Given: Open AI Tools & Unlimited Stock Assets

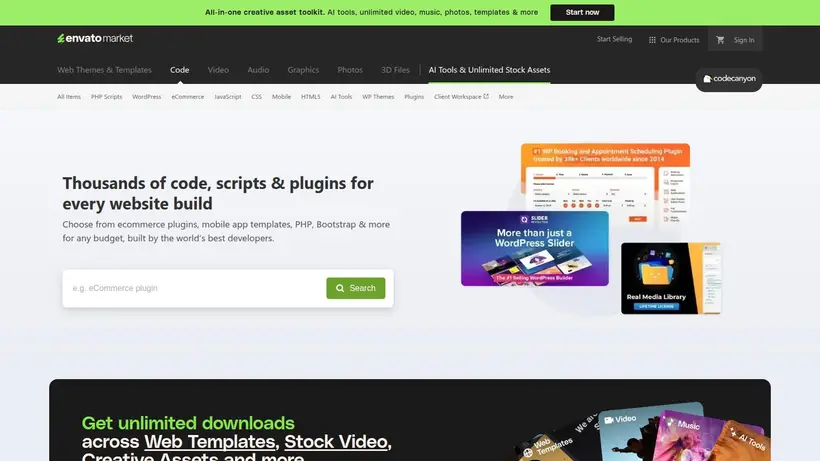Looking at the screenshot, I should 489,70.
